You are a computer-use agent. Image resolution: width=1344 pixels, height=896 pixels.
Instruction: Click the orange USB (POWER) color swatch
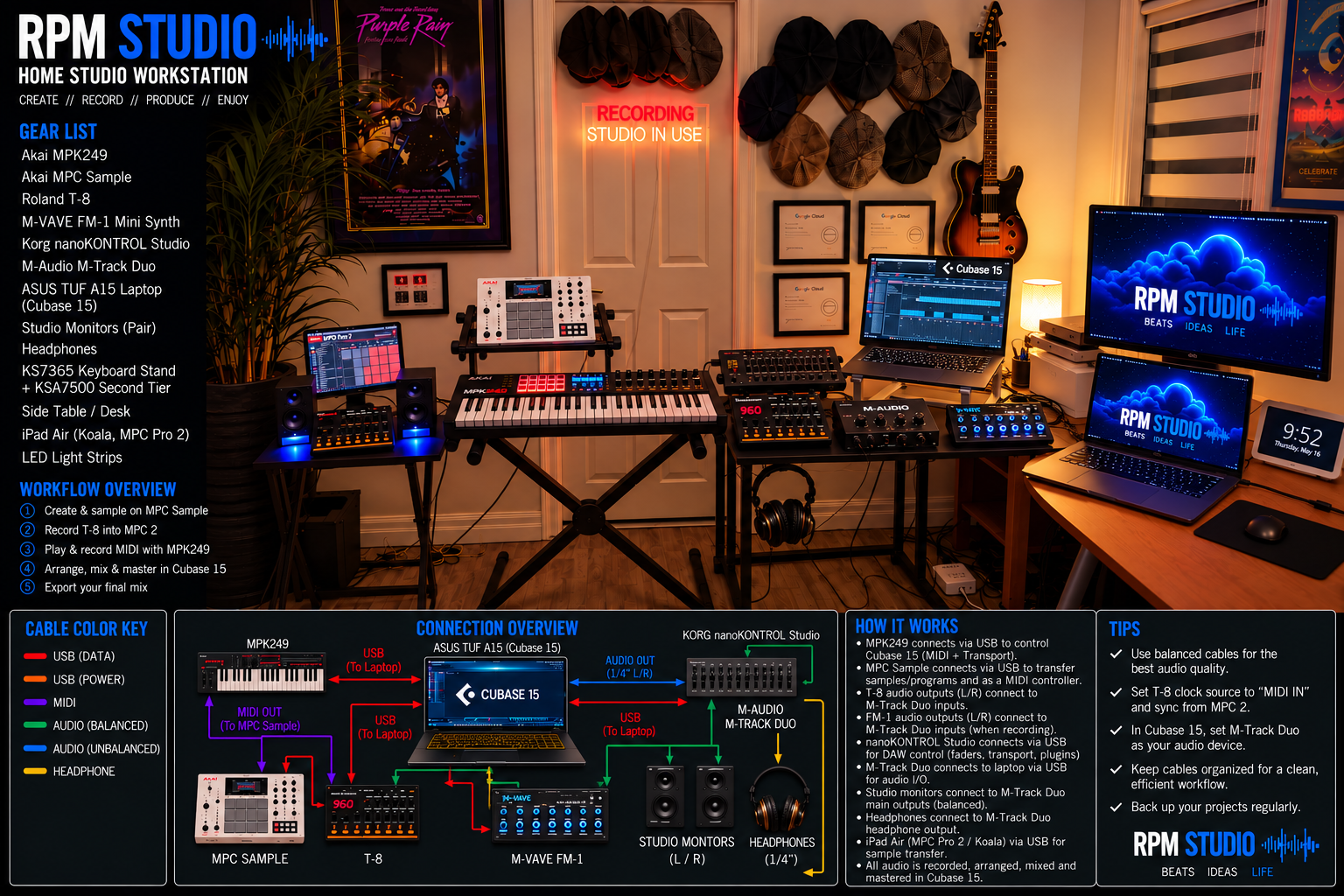pos(35,679)
